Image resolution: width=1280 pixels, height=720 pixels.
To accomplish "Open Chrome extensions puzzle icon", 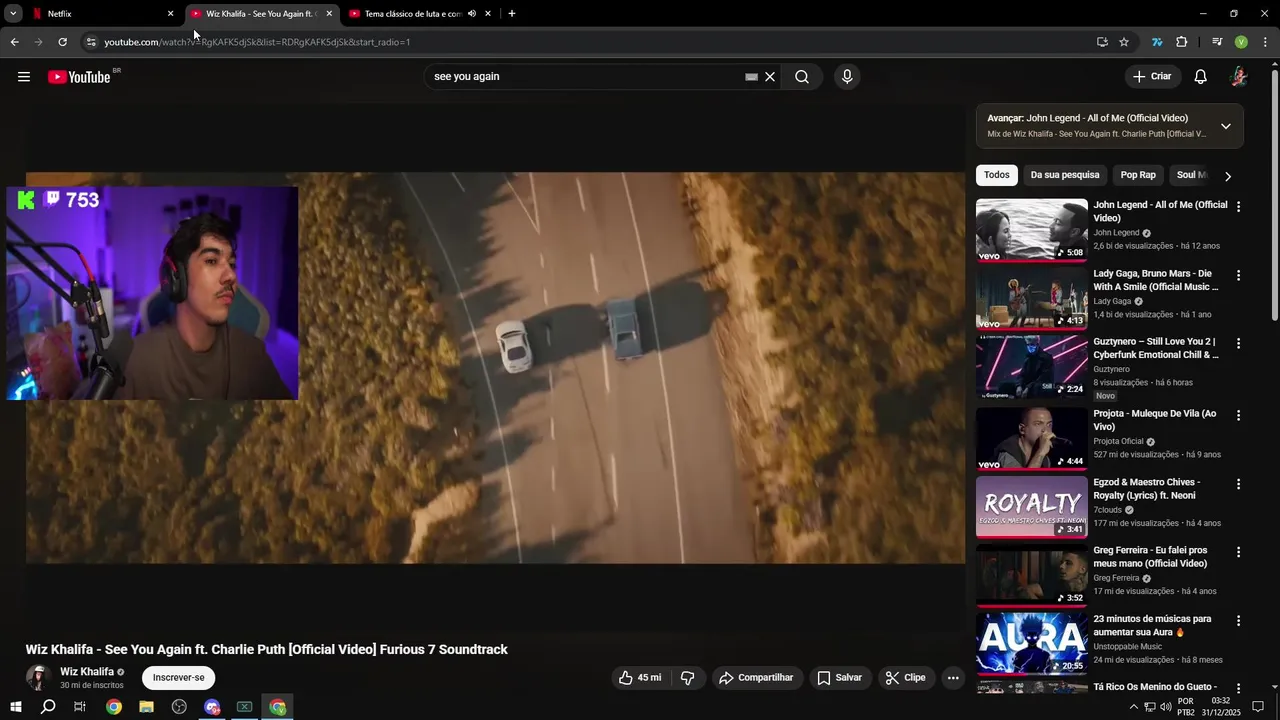I will click(x=1182, y=42).
